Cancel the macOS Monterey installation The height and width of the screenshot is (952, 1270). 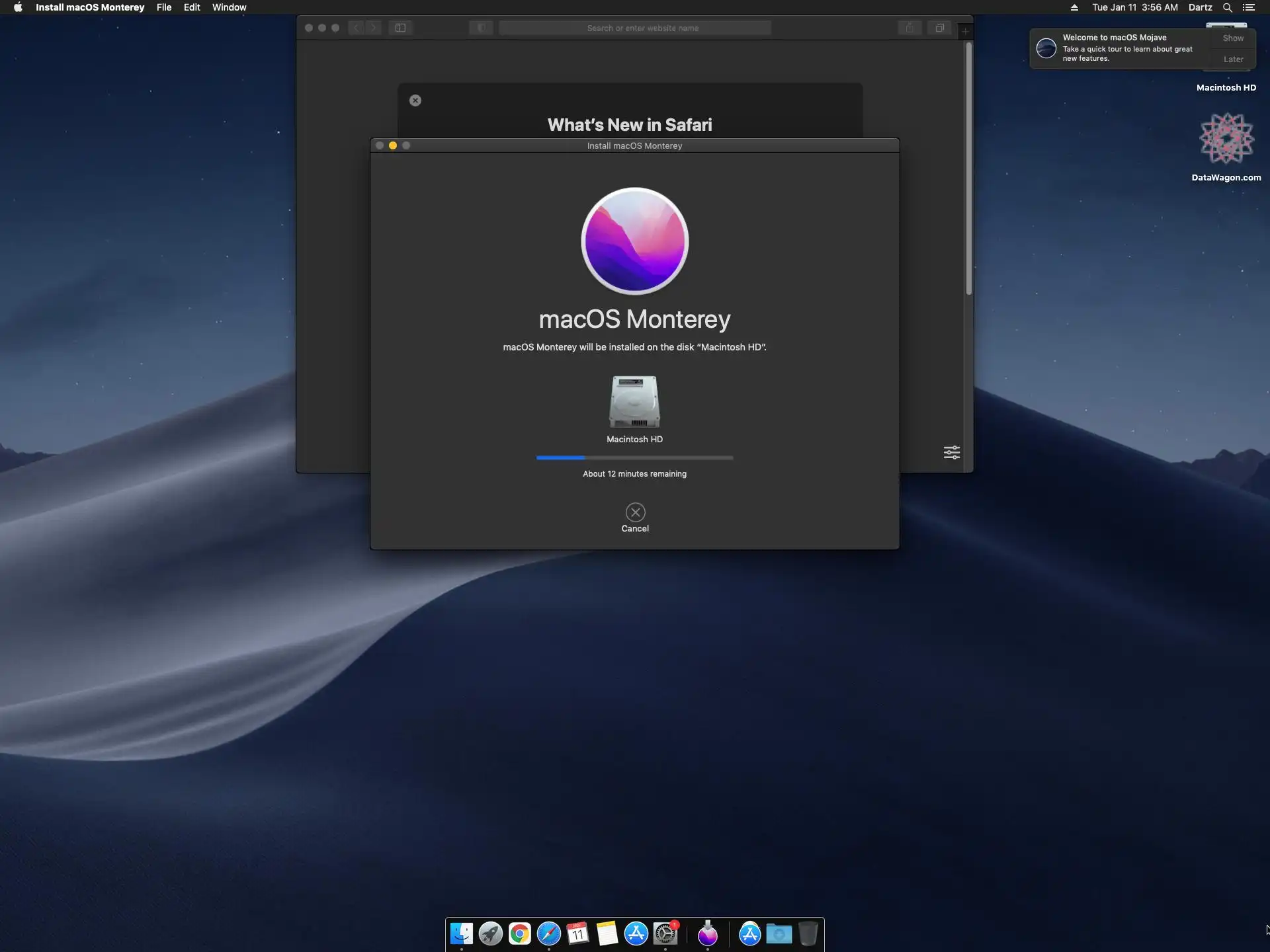(635, 513)
